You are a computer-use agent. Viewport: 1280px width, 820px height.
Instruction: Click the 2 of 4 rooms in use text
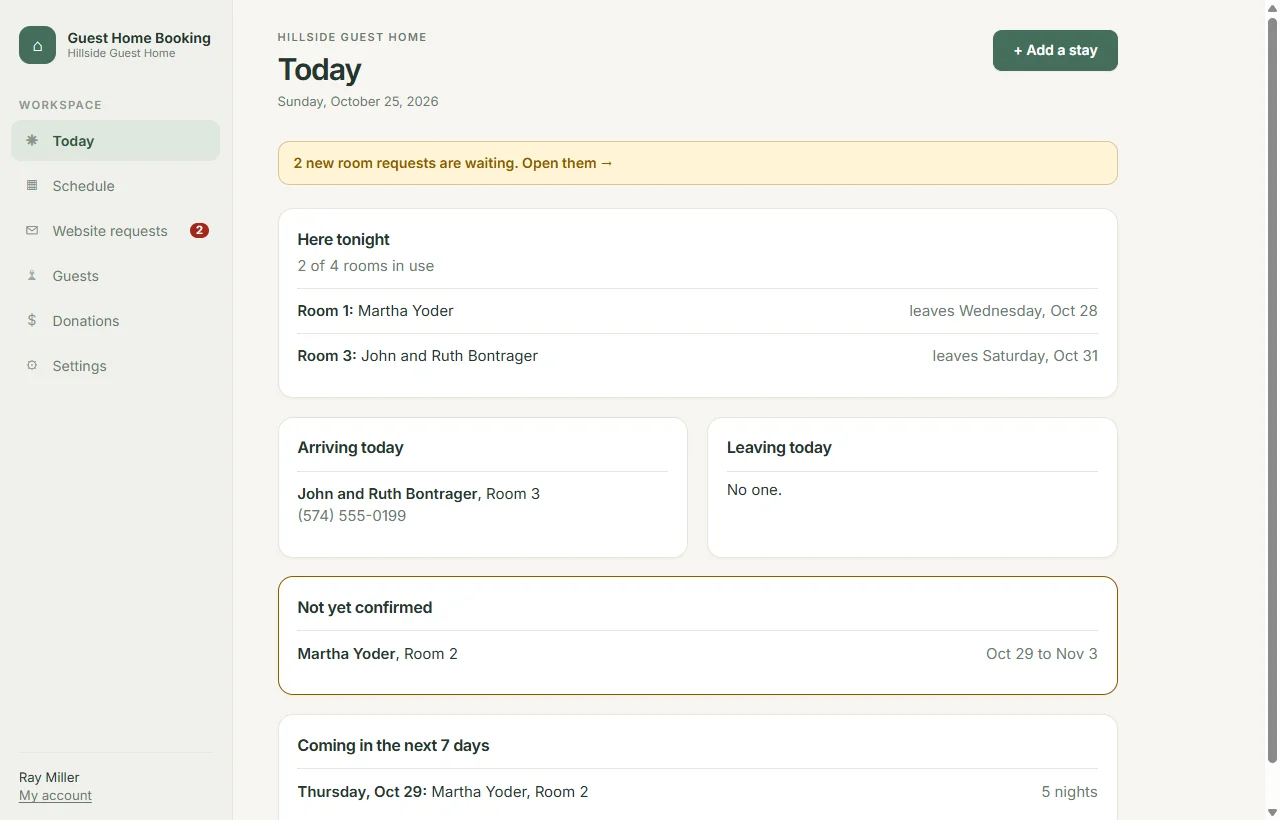point(365,266)
